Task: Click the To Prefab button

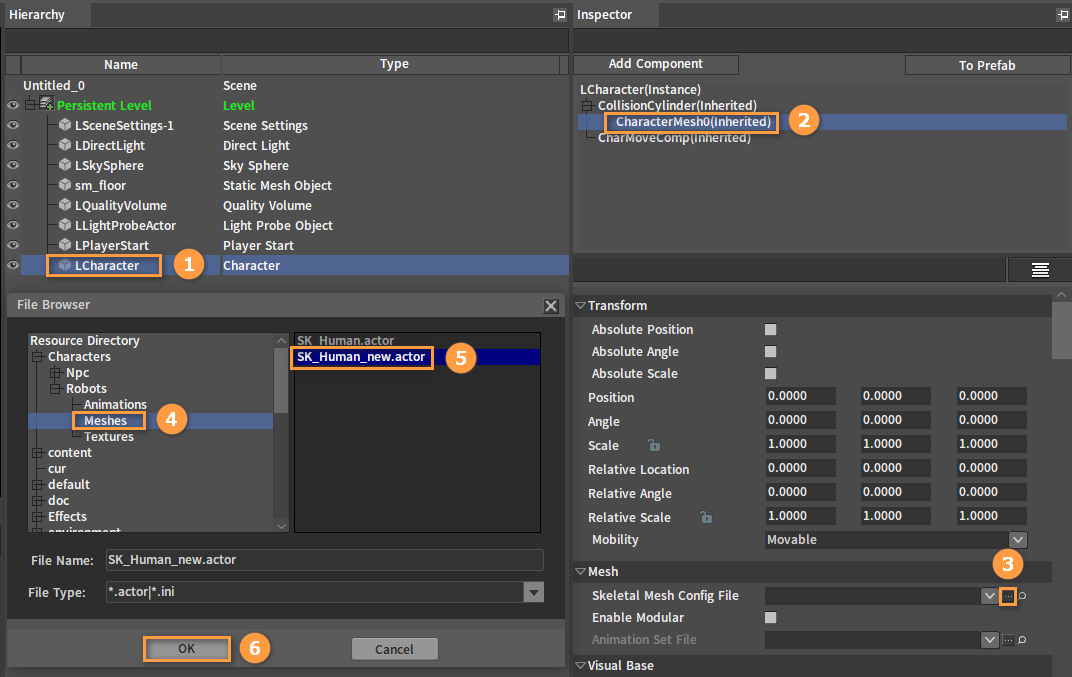Action: pos(987,65)
